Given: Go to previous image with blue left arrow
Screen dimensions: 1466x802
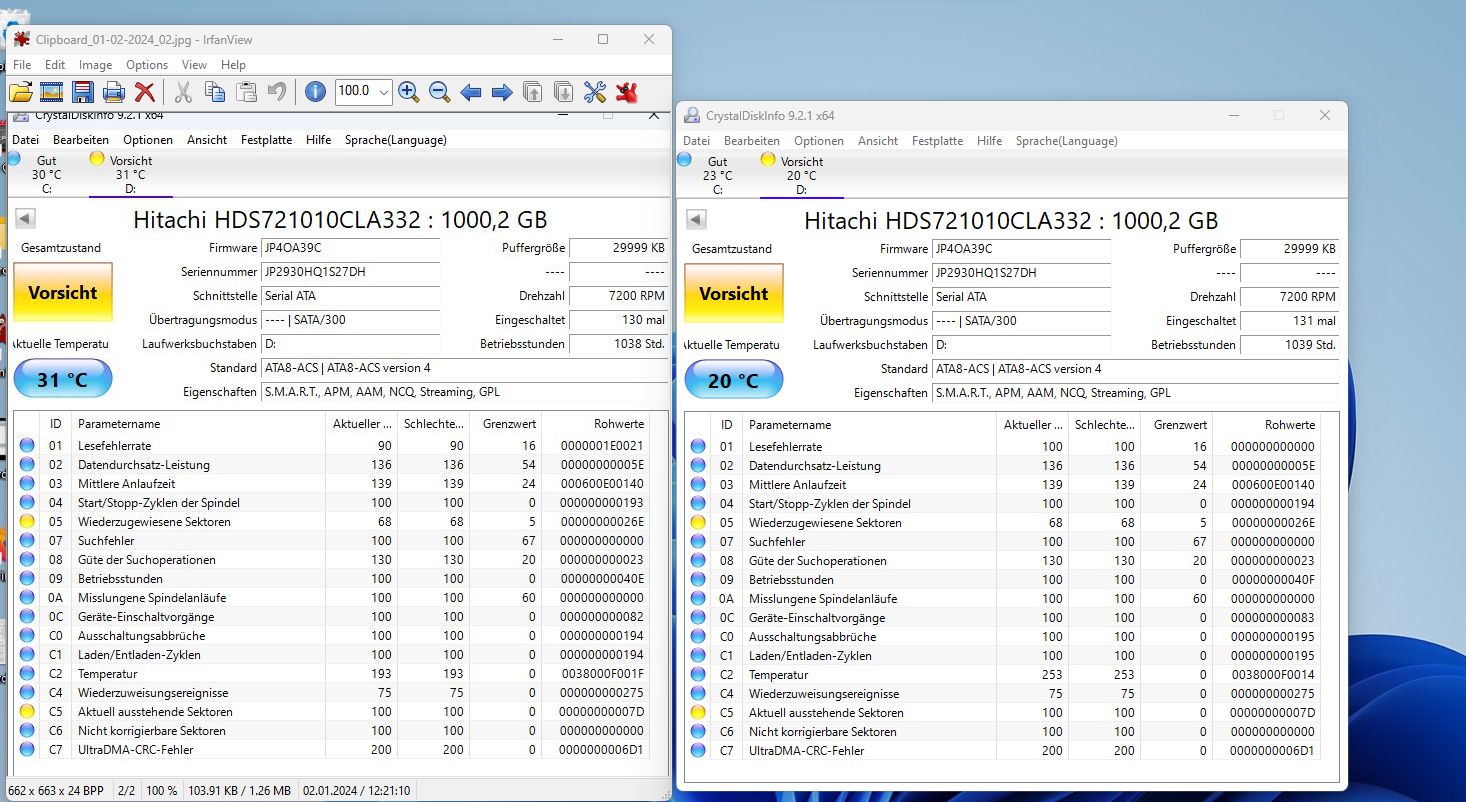Looking at the screenshot, I should click(471, 92).
